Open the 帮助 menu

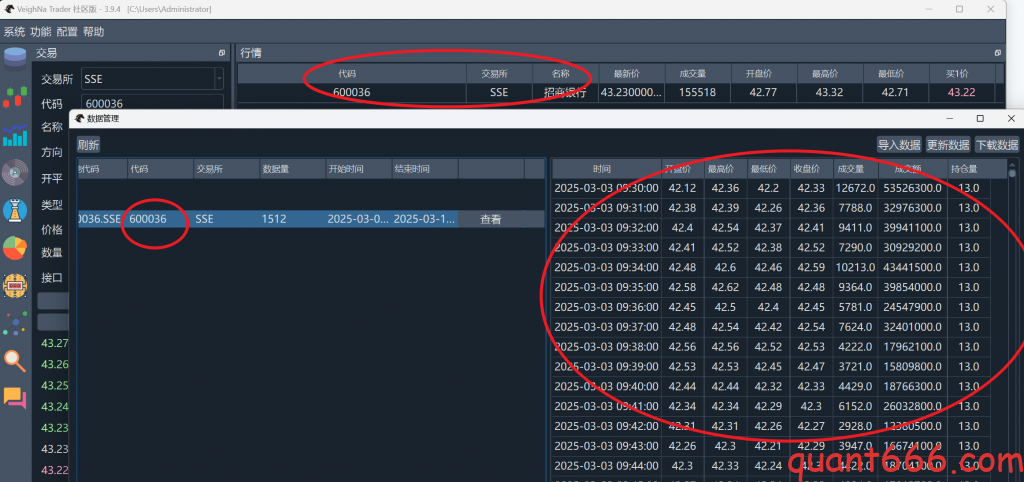coord(93,31)
